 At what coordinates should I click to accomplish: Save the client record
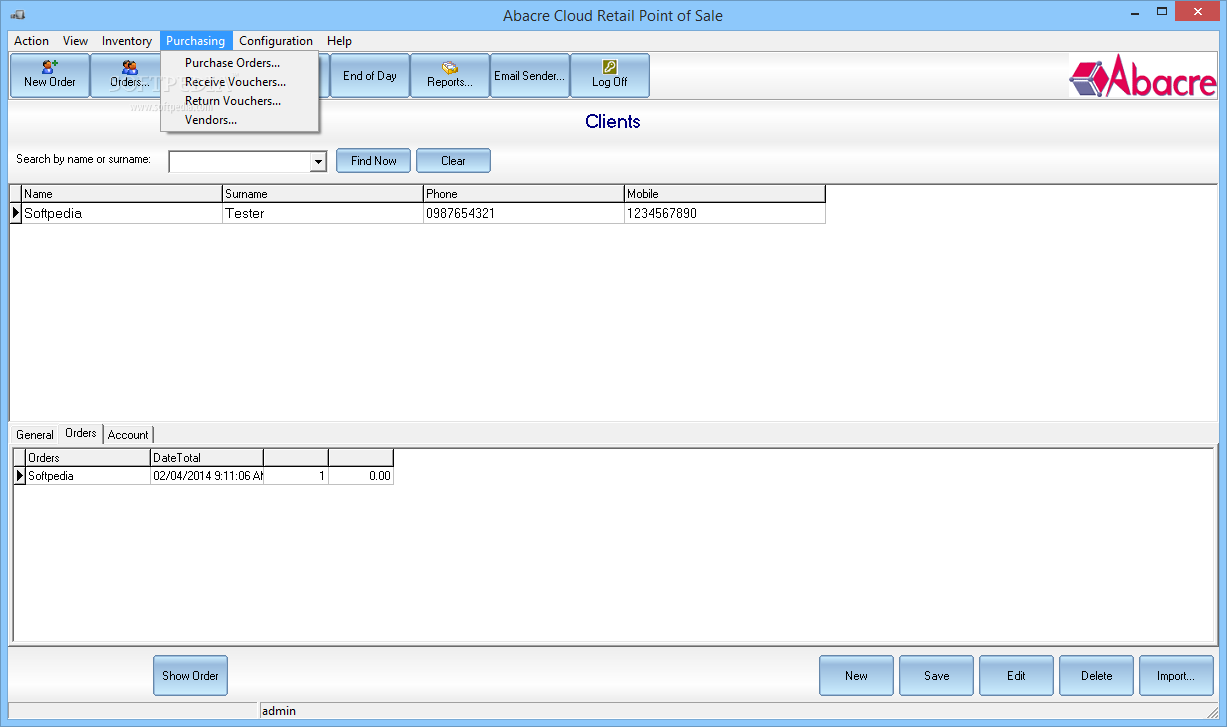point(936,675)
